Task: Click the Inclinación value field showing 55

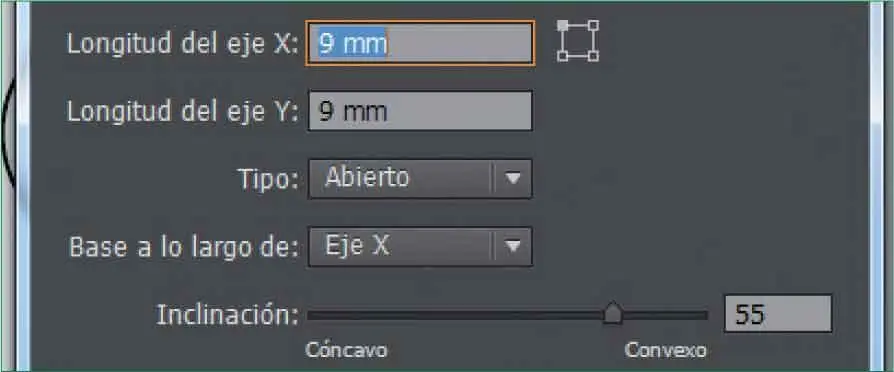Action: point(778,313)
